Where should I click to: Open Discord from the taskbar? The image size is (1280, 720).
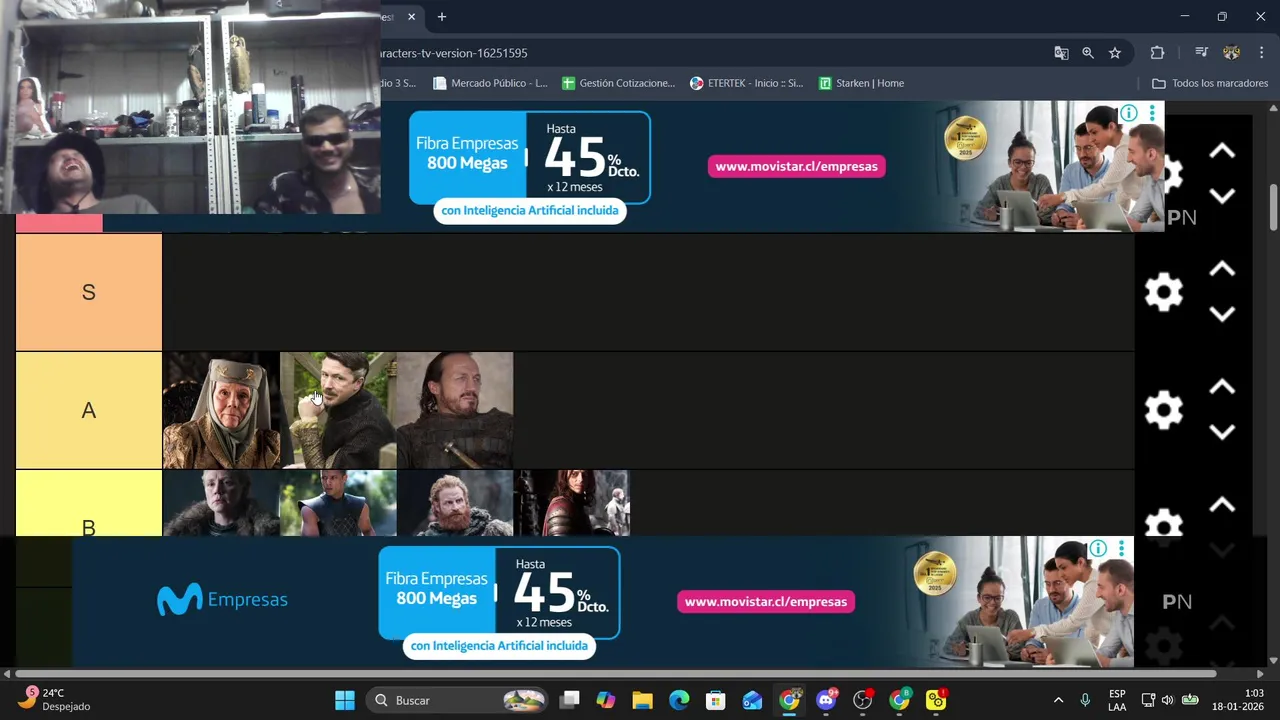(826, 700)
